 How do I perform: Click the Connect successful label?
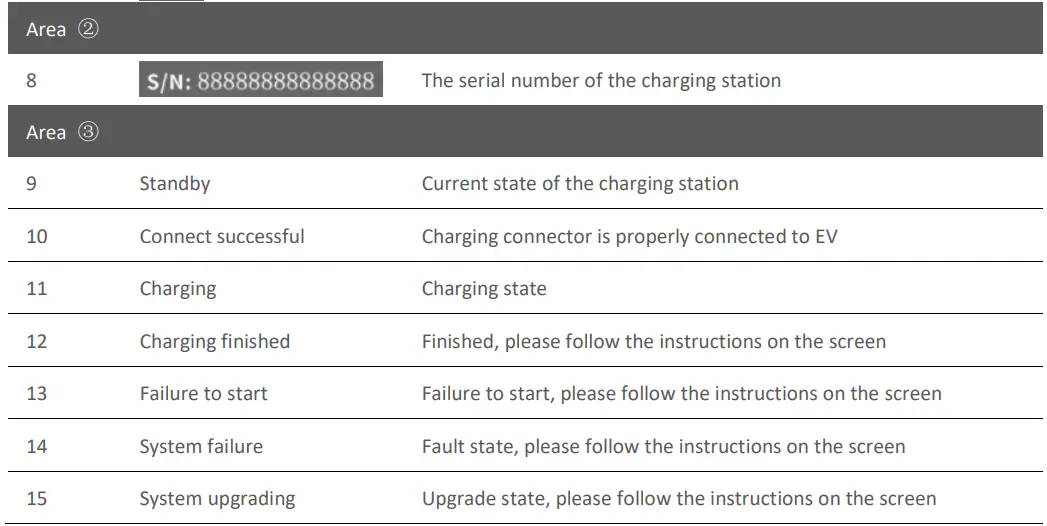[x=222, y=237]
